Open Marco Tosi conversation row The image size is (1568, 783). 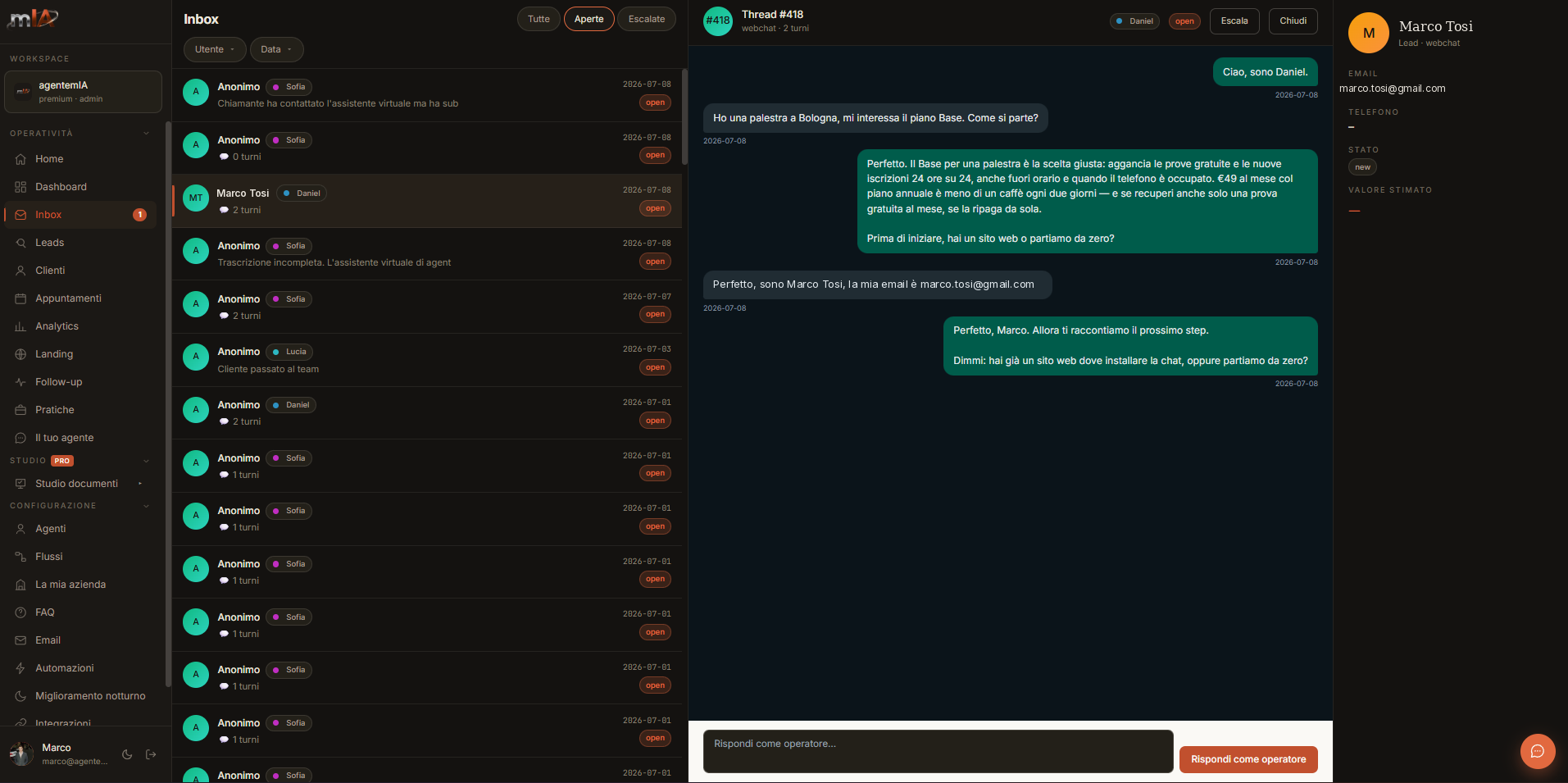[427, 201]
